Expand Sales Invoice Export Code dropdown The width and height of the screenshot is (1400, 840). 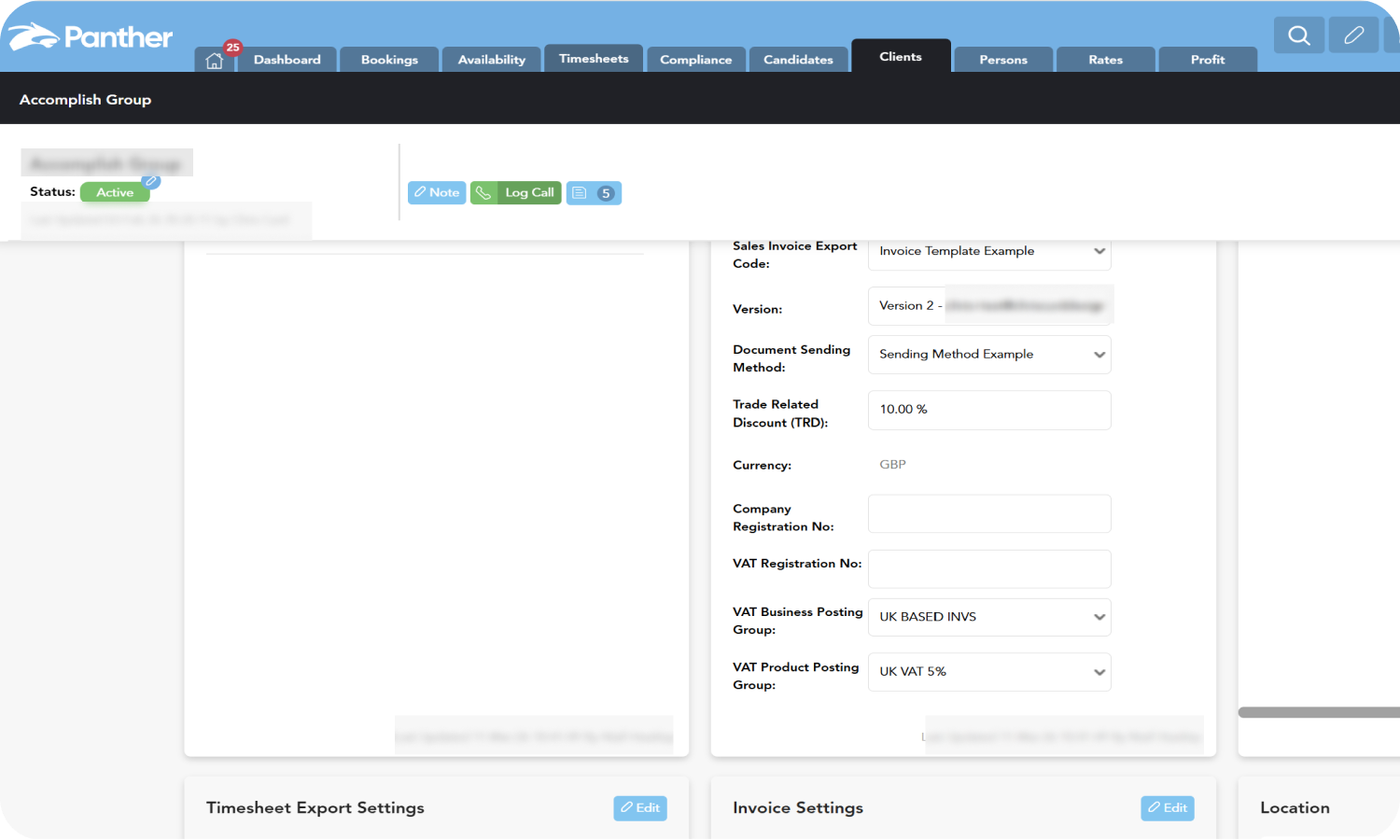click(x=989, y=251)
